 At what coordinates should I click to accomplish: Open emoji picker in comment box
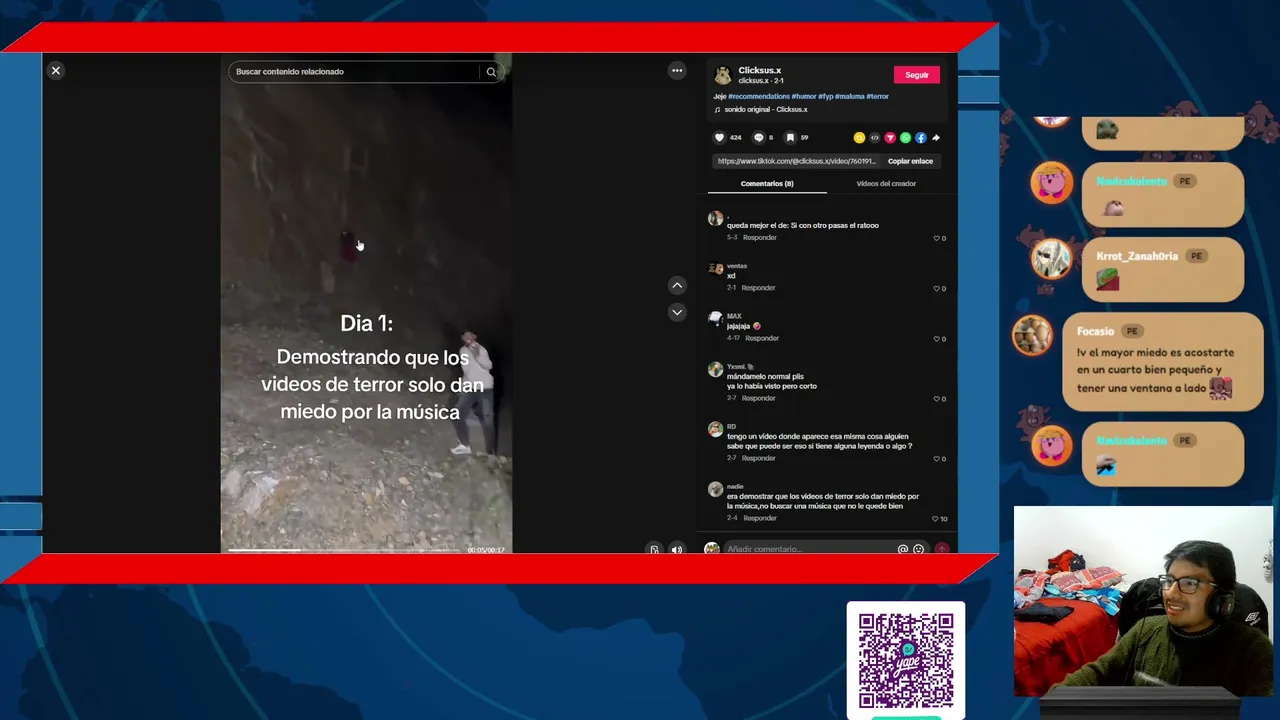click(x=918, y=549)
